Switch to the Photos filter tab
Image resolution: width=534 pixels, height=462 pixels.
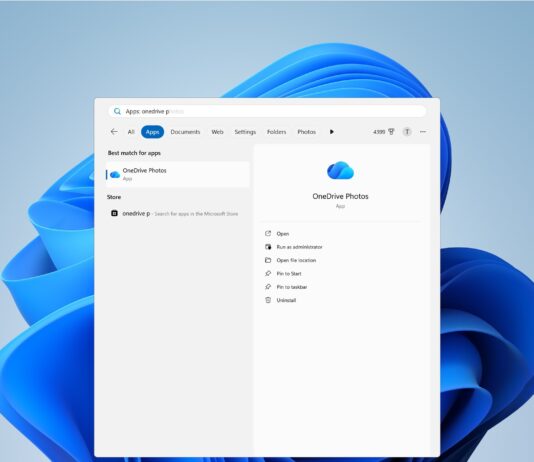coord(307,132)
